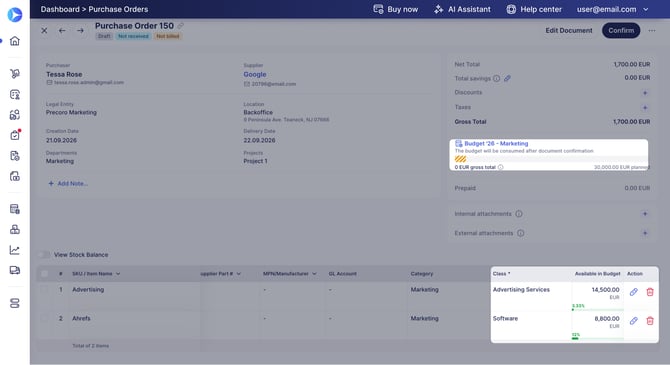
Task: Open the three-dot more options menu
Action: point(652,30)
